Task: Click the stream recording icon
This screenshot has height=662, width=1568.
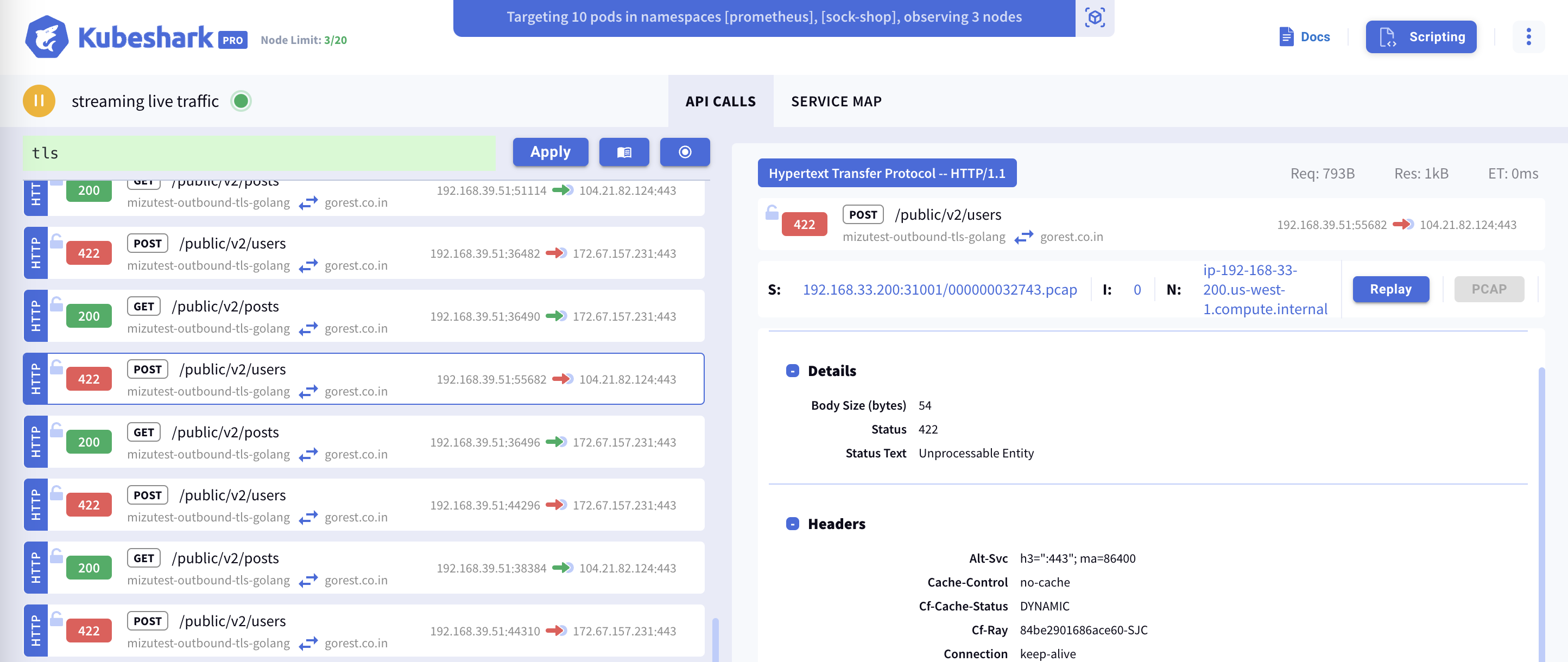Action: click(x=683, y=152)
